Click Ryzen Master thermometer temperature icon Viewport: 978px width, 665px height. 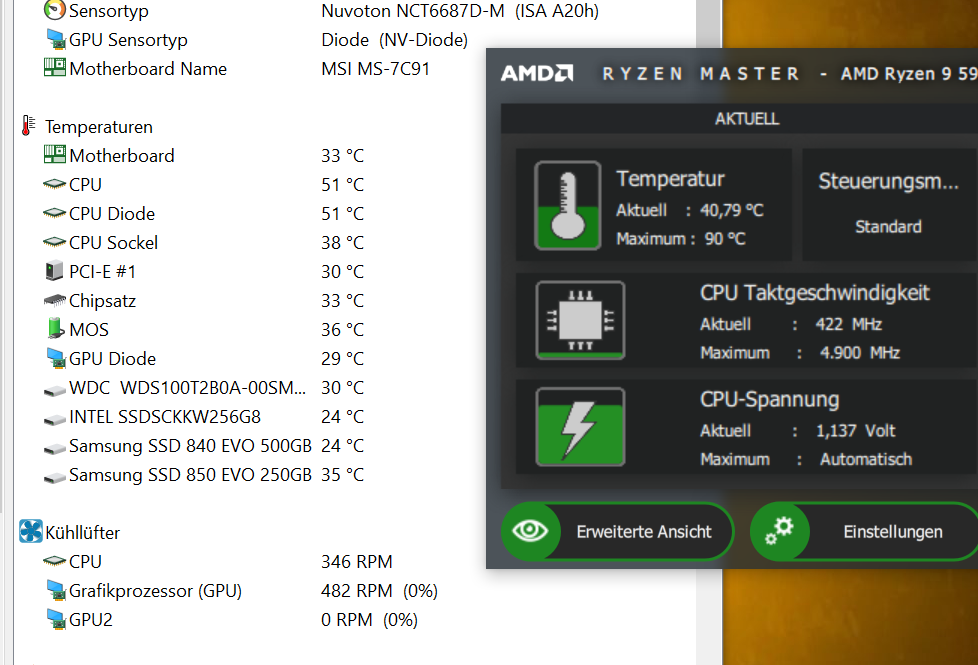pyautogui.click(x=568, y=205)
